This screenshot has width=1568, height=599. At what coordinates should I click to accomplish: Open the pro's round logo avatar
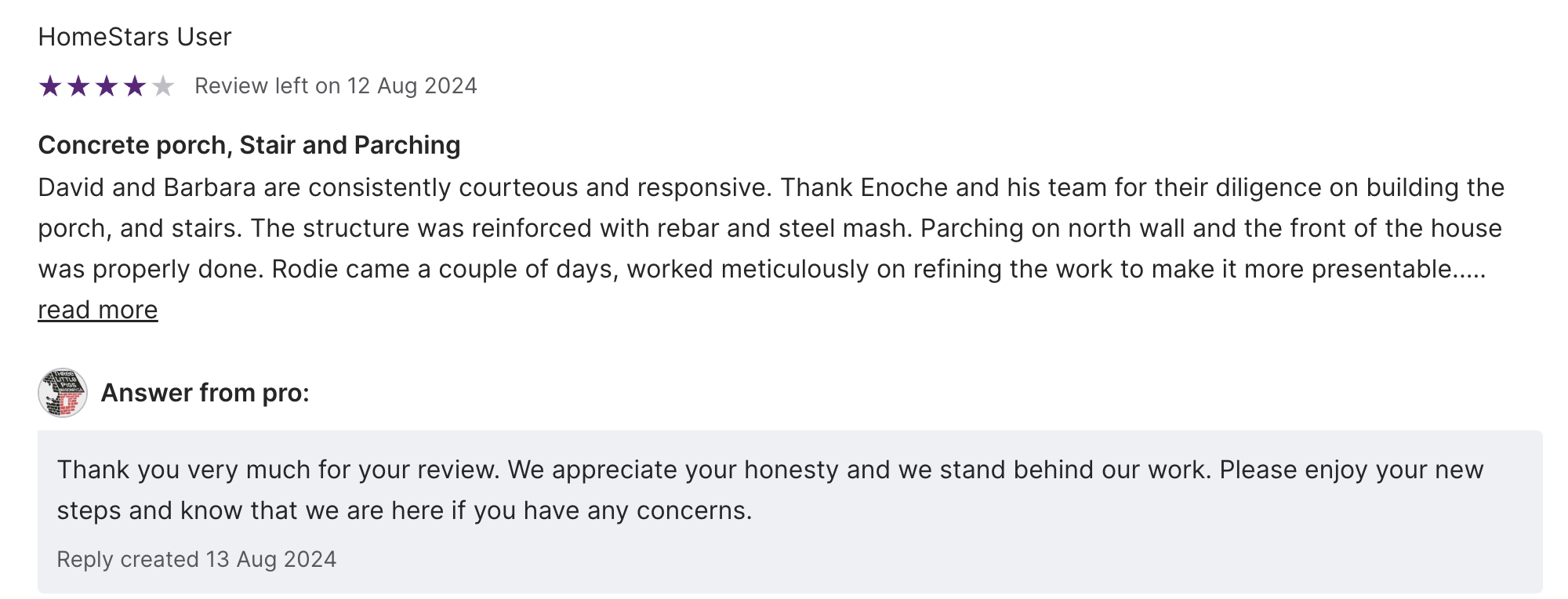[63, 393]
